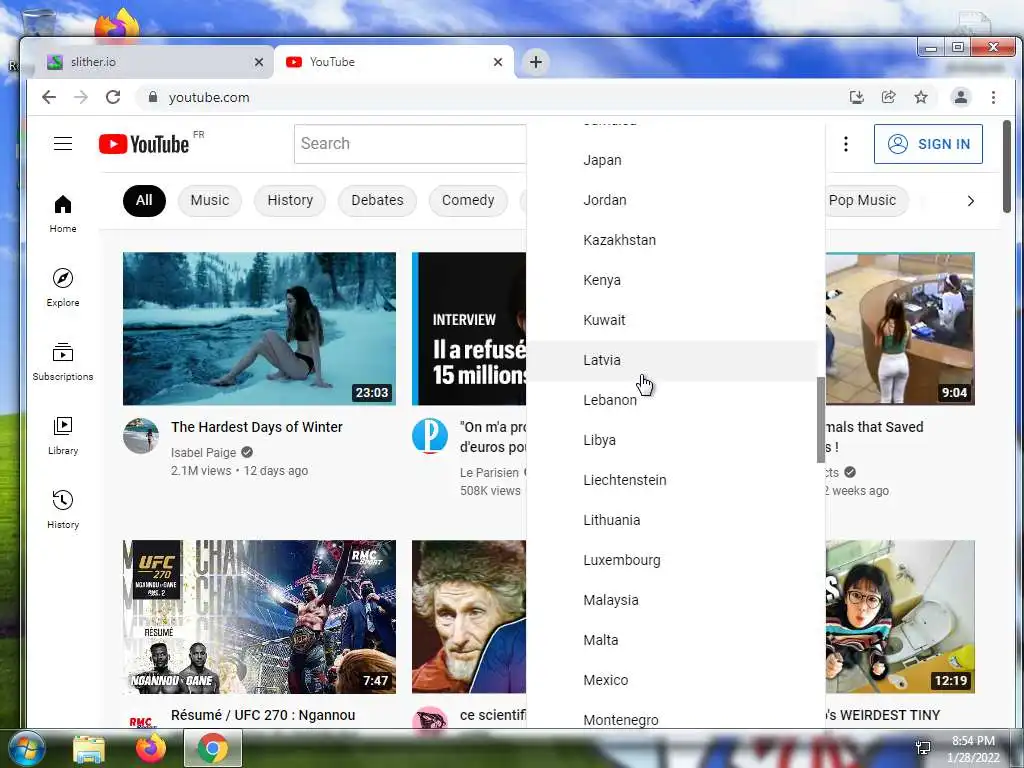Select the Pop Music filter chip
1024x768 pixels.
click(867, 200)
